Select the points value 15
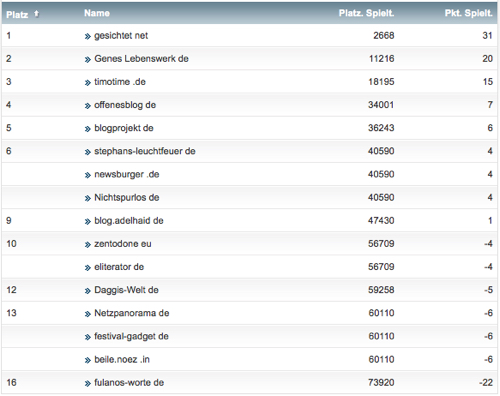This screenshot has height=396, width=500. pyautogui.click(x=488, y=82)
